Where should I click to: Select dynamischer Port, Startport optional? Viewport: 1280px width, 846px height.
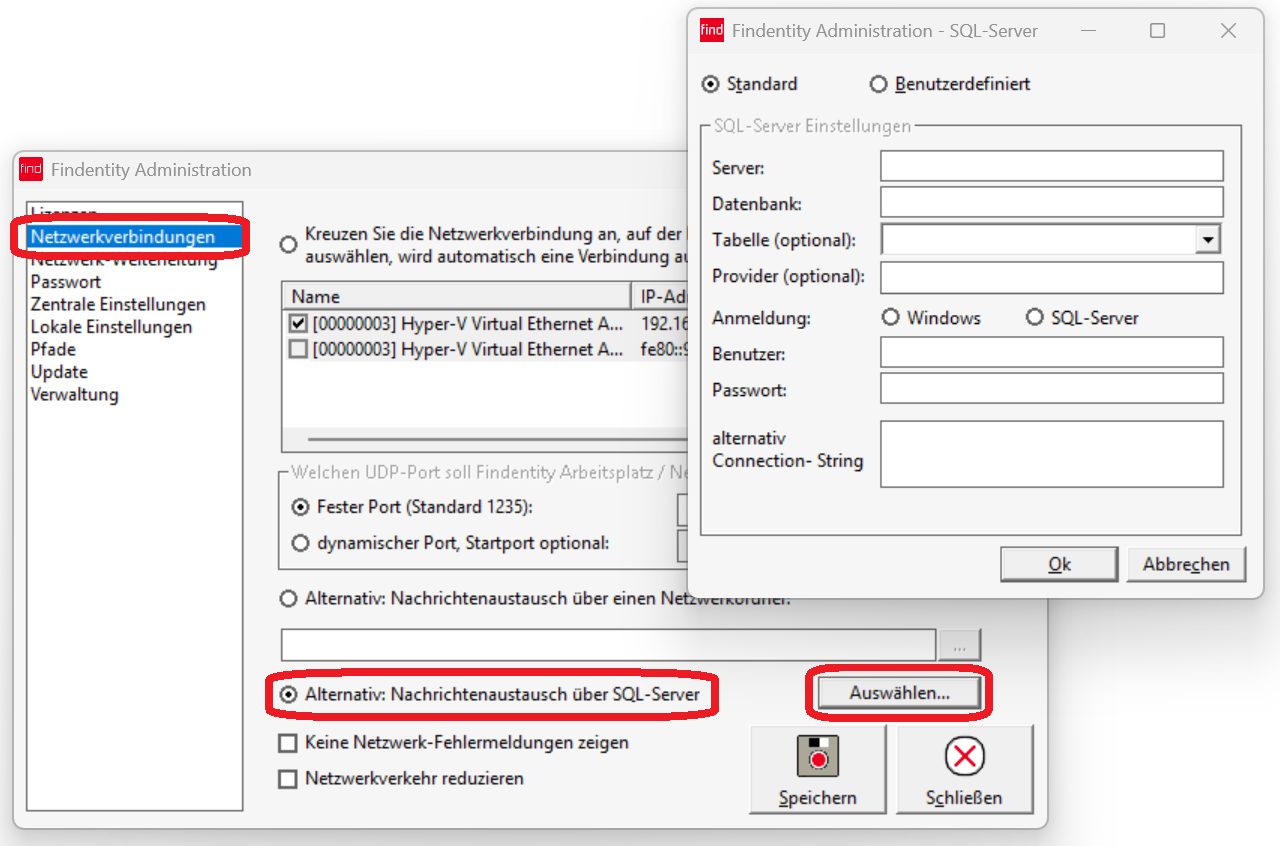300,543
